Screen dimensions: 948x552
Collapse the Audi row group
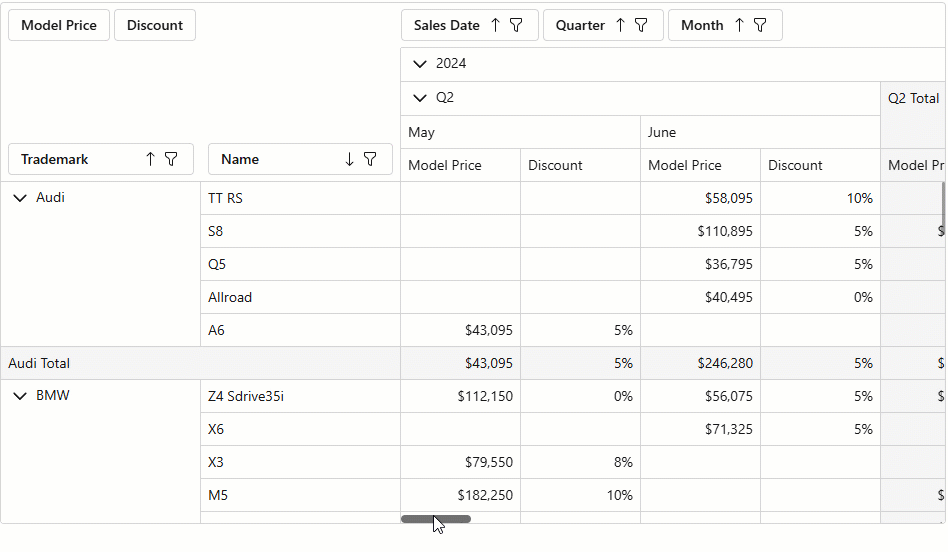[20, 198]
